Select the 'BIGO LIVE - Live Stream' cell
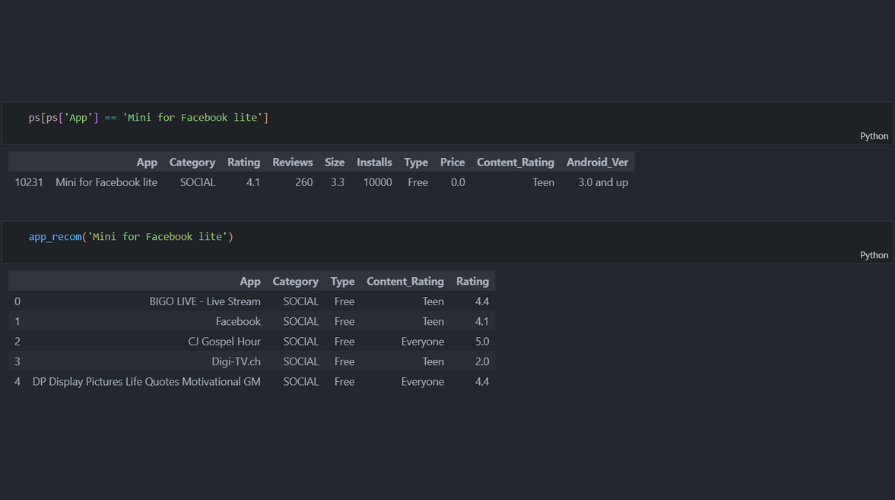The height and width of the screenshot is (500, 895). pyautogui.click(x=205, y=301)
